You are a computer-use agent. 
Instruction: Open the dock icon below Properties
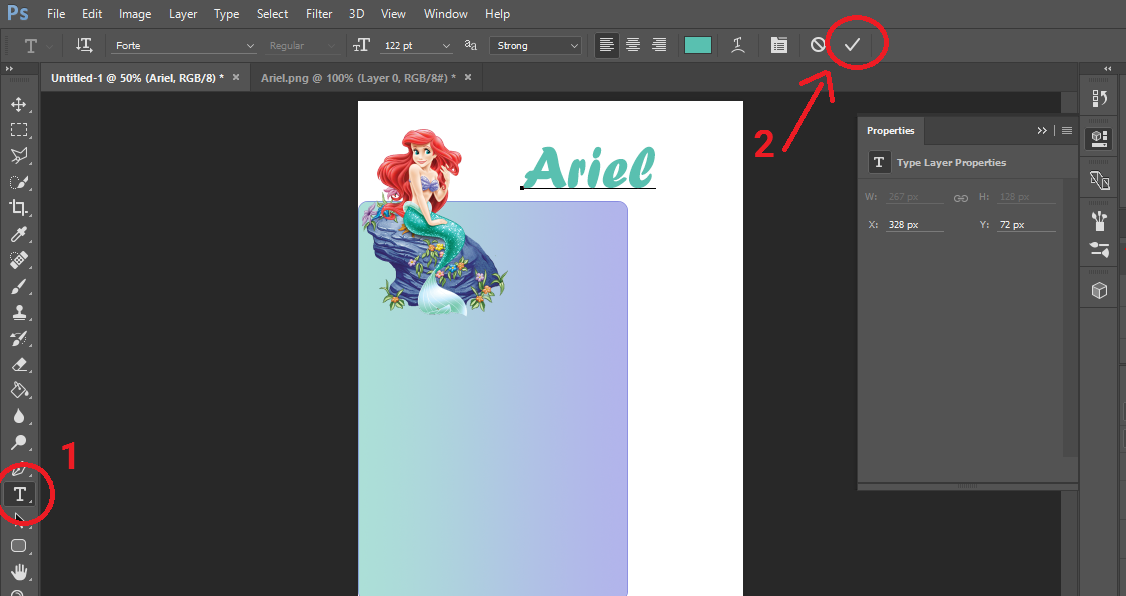[1099, 180]
